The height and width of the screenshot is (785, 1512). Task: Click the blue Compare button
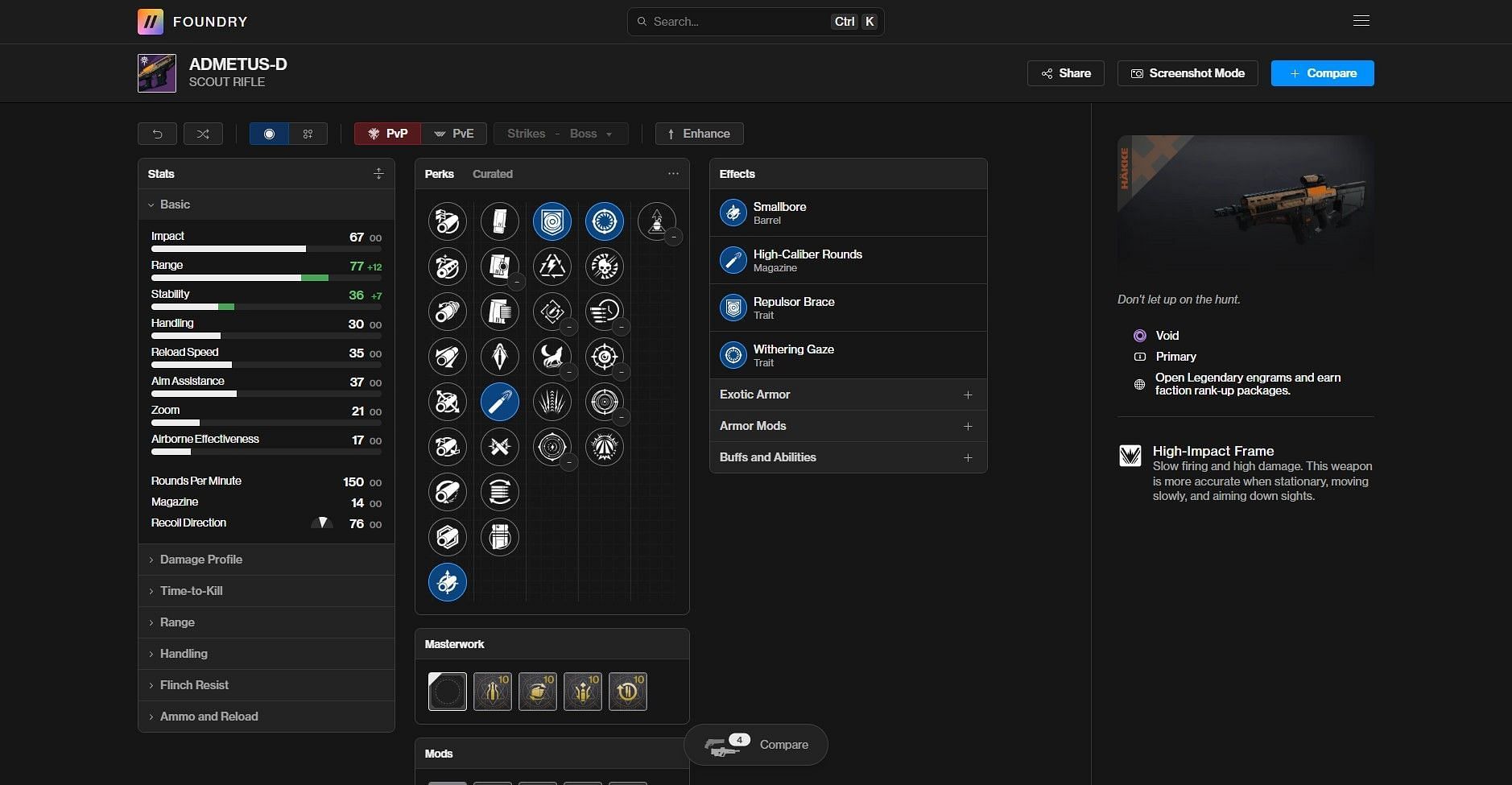tap(1322, 73)
